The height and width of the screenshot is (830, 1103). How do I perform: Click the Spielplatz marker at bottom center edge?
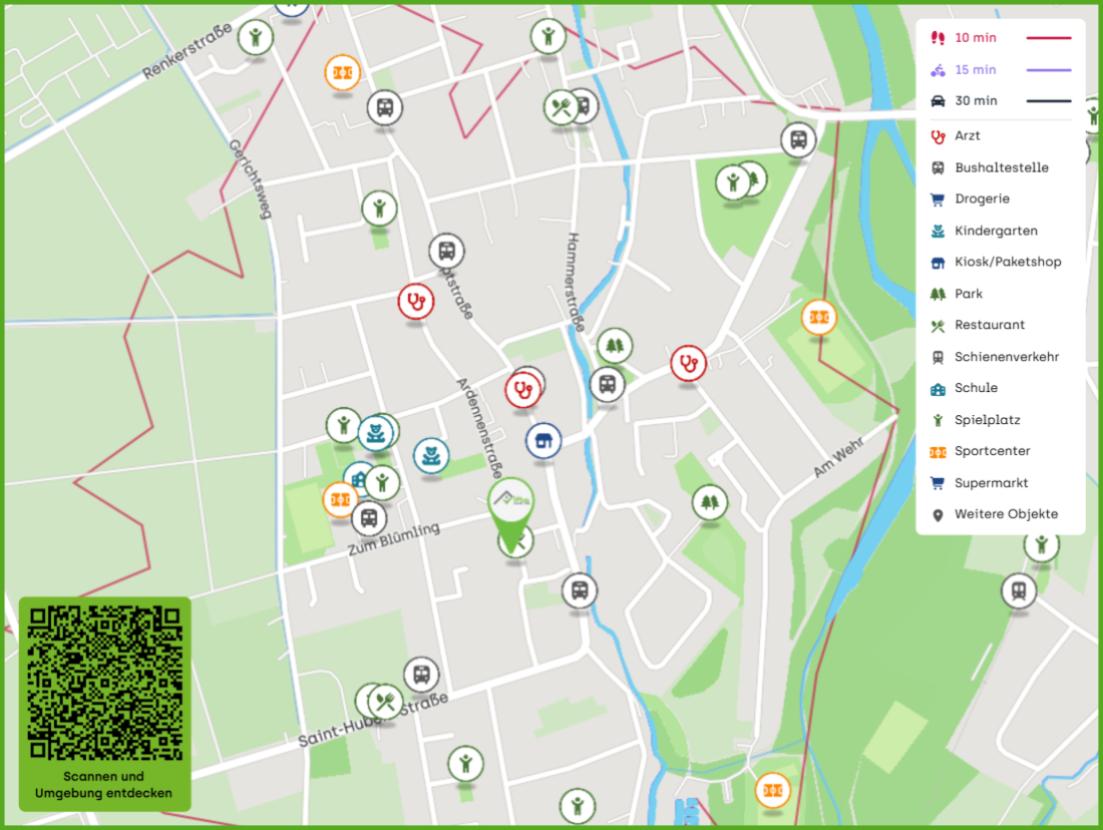(x=578, y=806)
